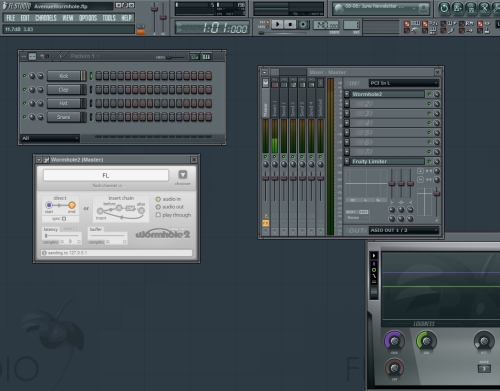Open the mixer PCI In L input dropdown

404,83
